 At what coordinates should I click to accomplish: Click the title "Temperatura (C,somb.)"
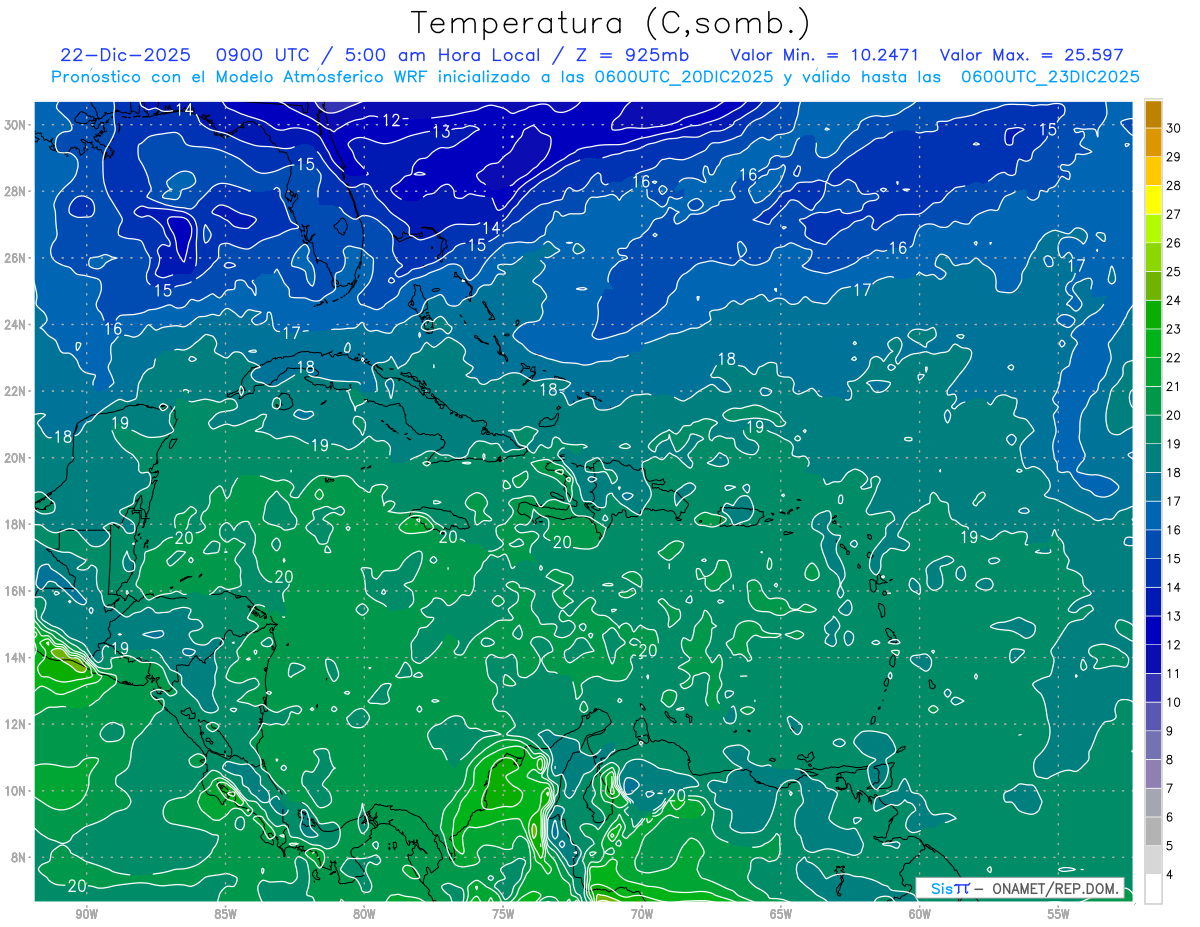[x=611, y=24]
